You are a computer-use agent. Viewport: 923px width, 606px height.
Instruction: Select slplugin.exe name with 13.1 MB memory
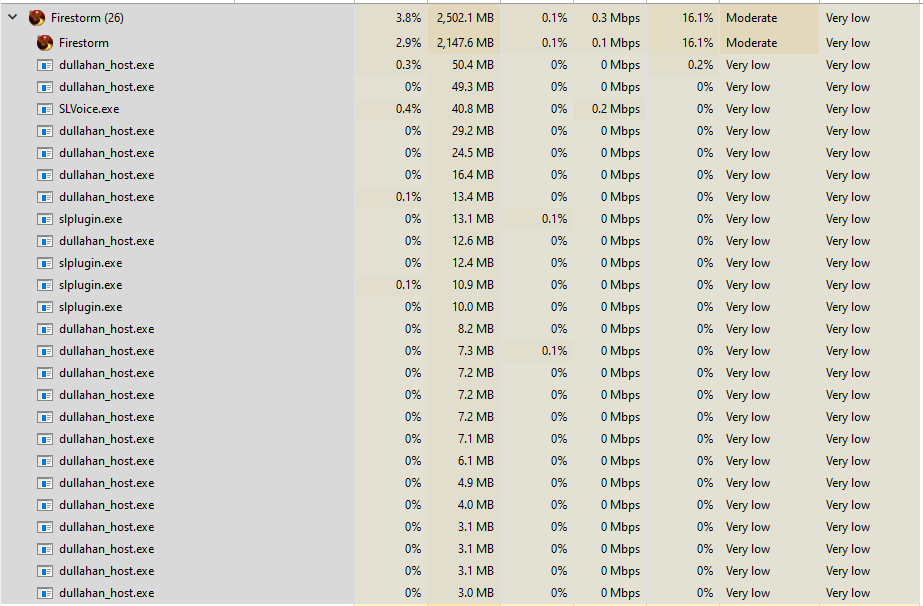(x=91, y=219)
